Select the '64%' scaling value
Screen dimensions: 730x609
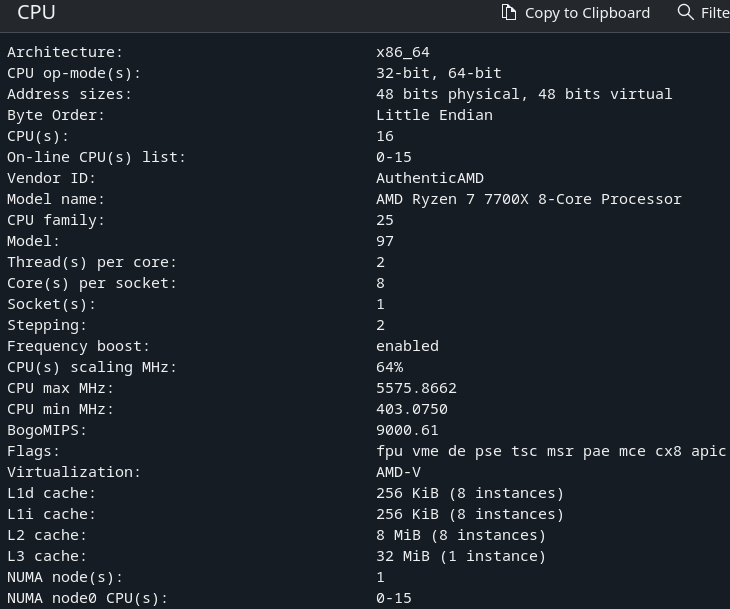point(390,367)
